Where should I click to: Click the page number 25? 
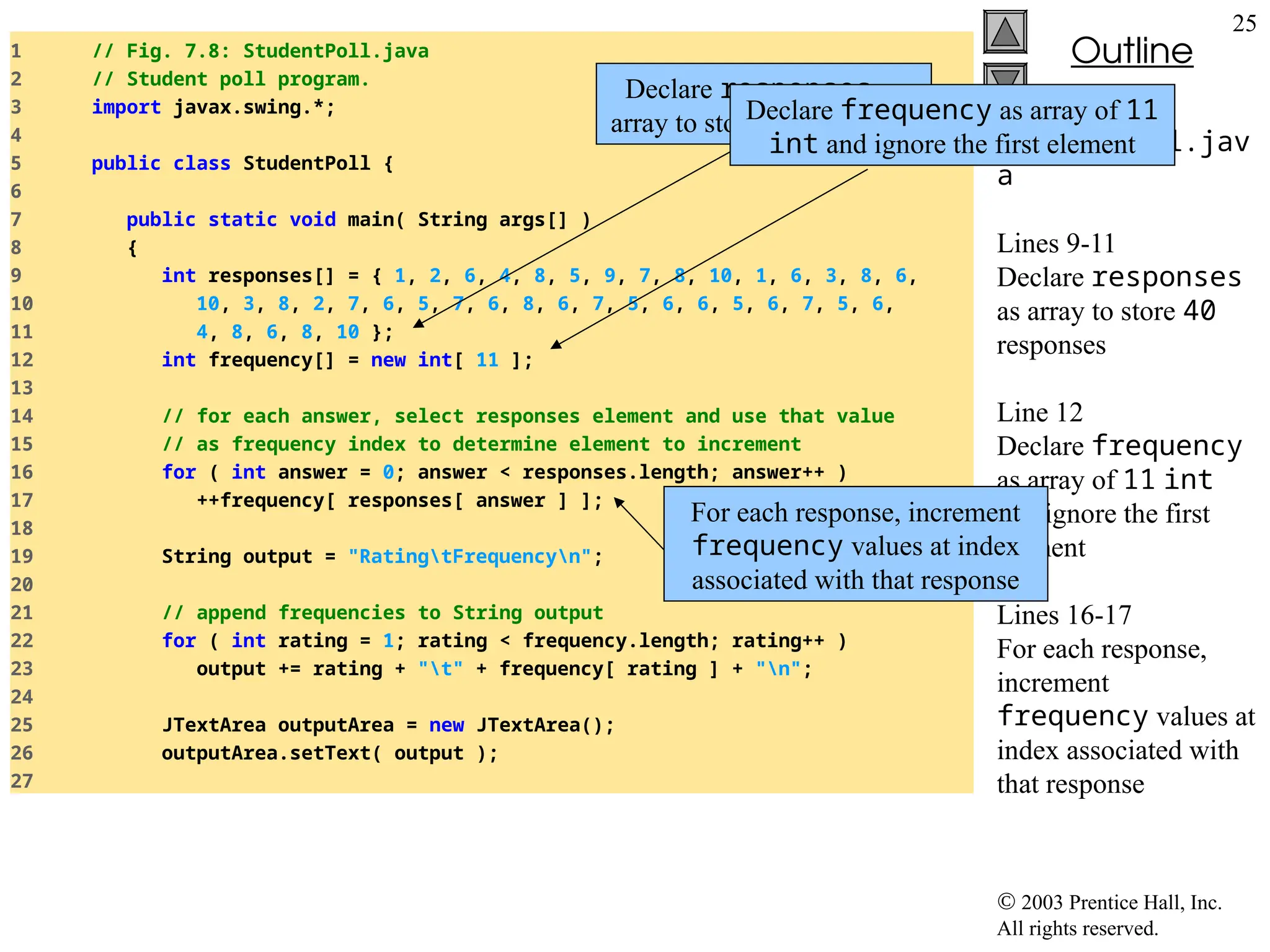(1243, 24)
